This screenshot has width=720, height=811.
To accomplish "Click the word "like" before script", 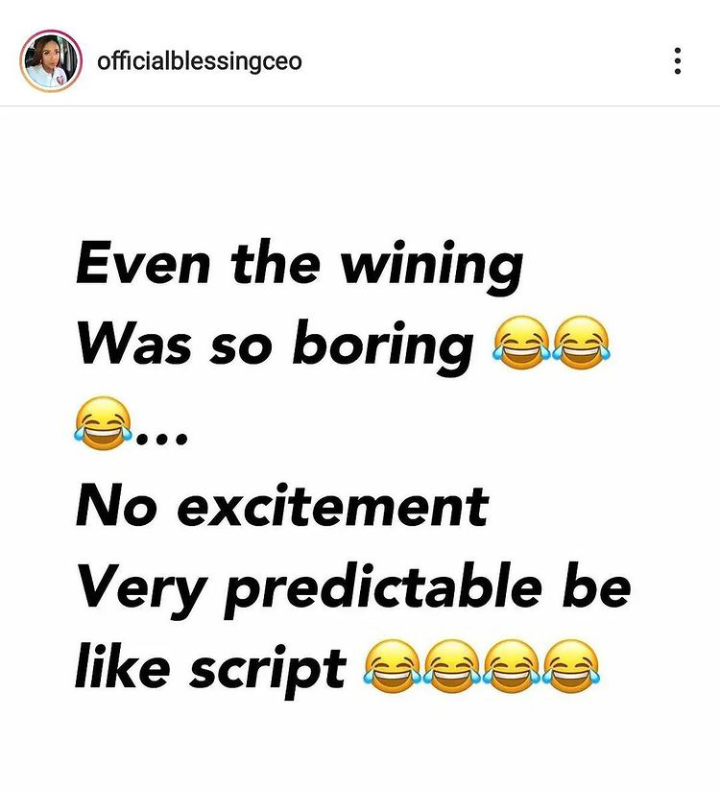I will point(122,665).
